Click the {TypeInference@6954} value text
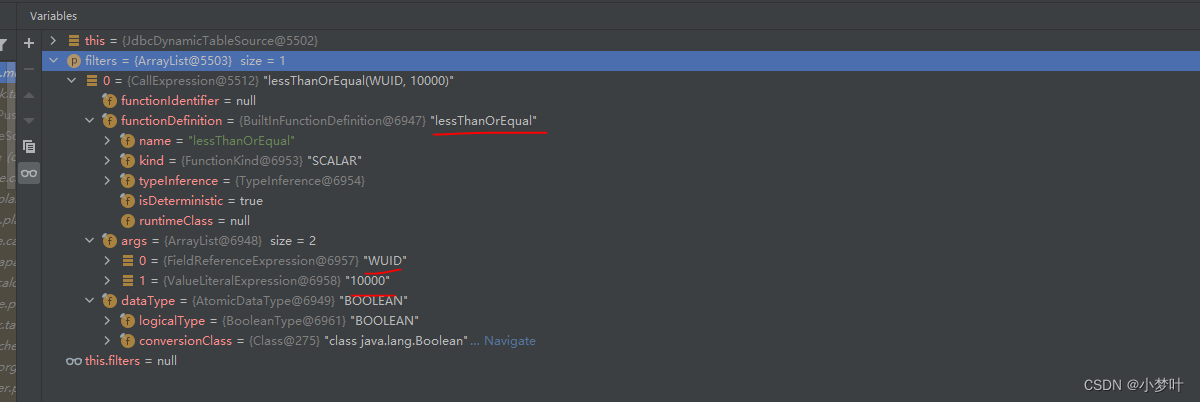Viewport: 1200px width, 402px height. click(300, 181)
